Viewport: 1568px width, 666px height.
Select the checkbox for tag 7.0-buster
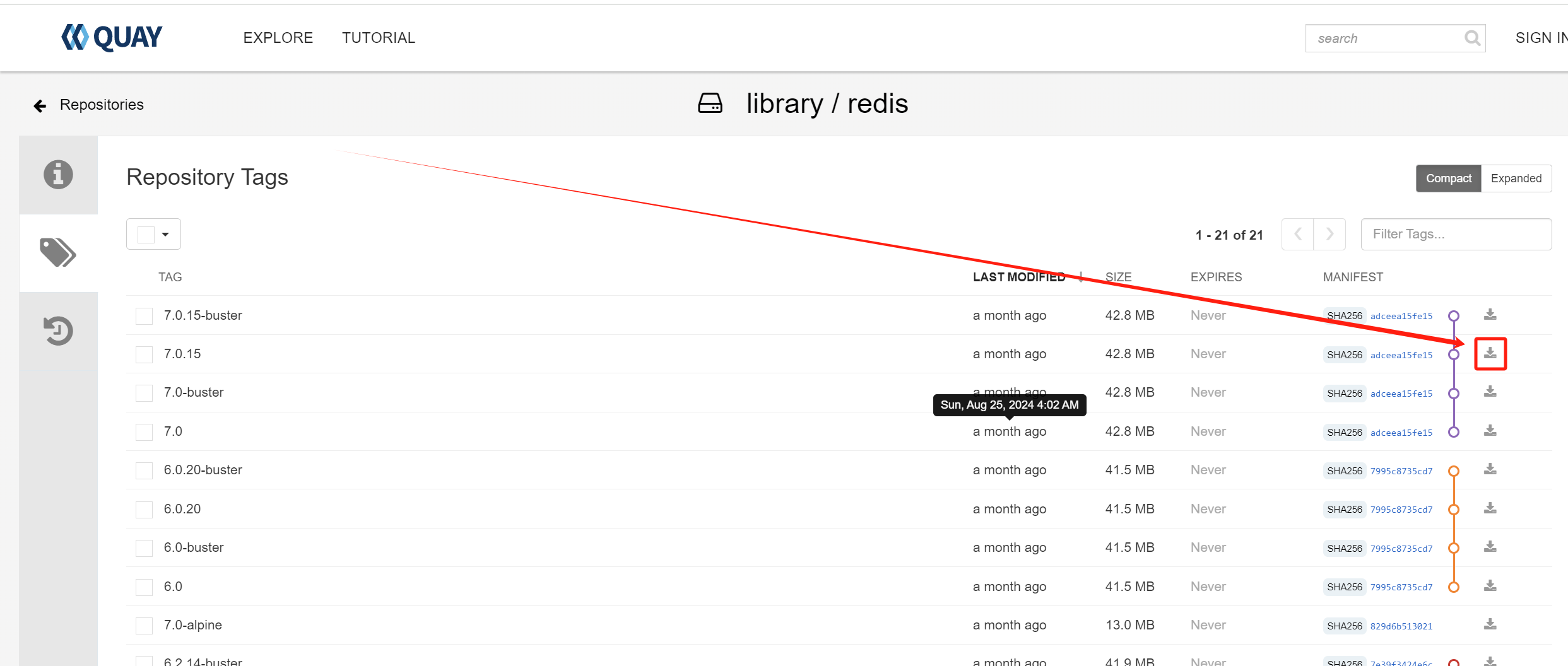(x=144, y=393)
